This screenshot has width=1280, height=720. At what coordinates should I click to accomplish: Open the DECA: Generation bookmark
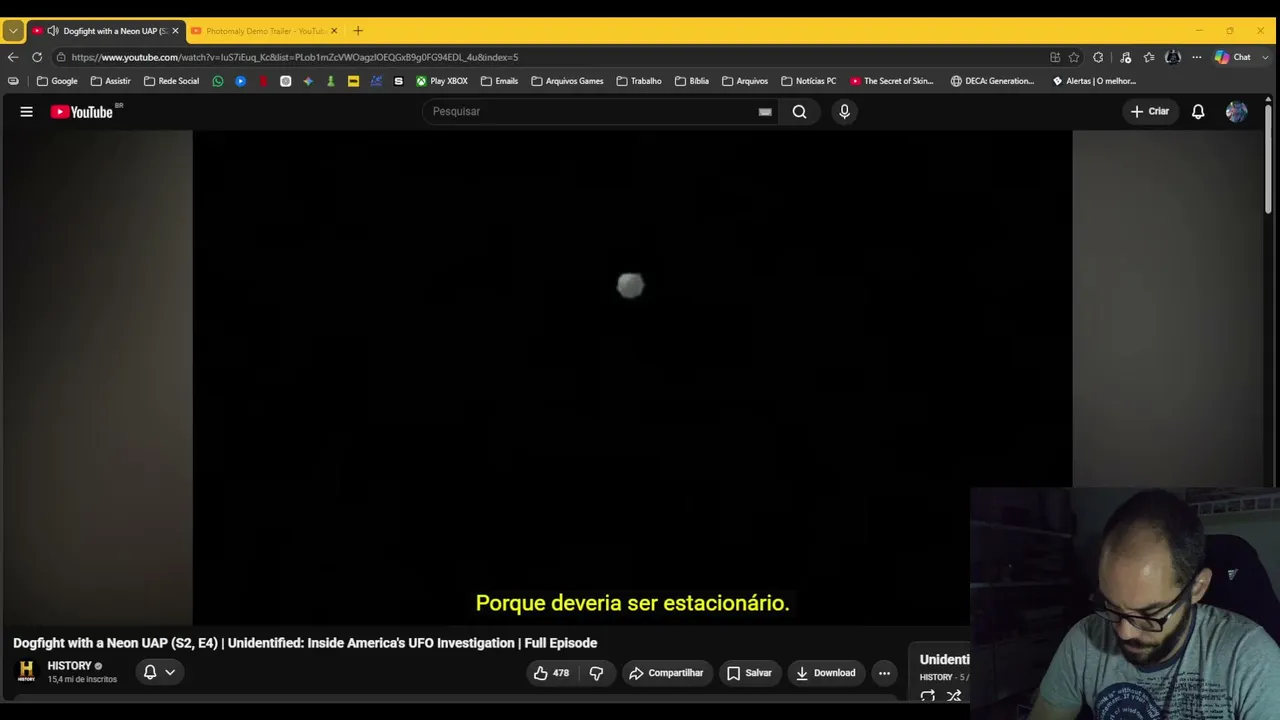click(x=993, y=81)
